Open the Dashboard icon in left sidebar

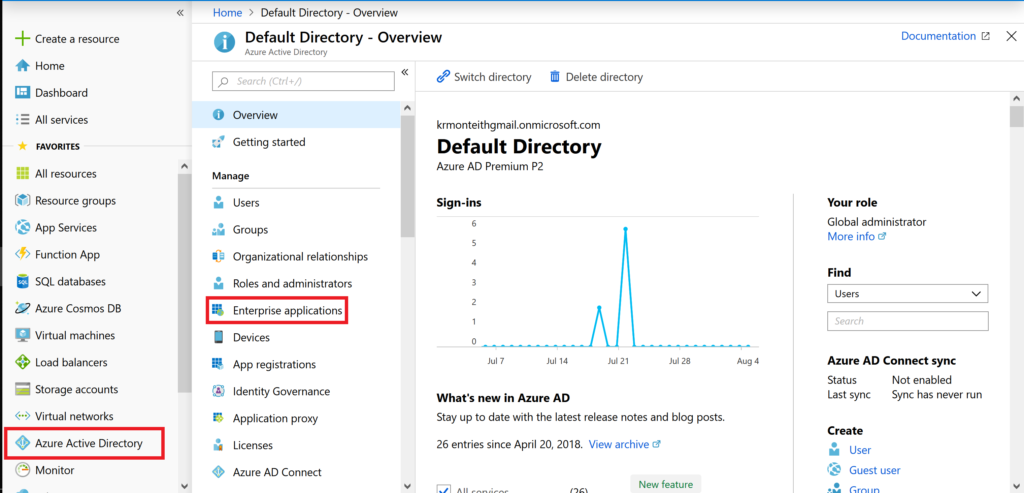pos(23,93)
